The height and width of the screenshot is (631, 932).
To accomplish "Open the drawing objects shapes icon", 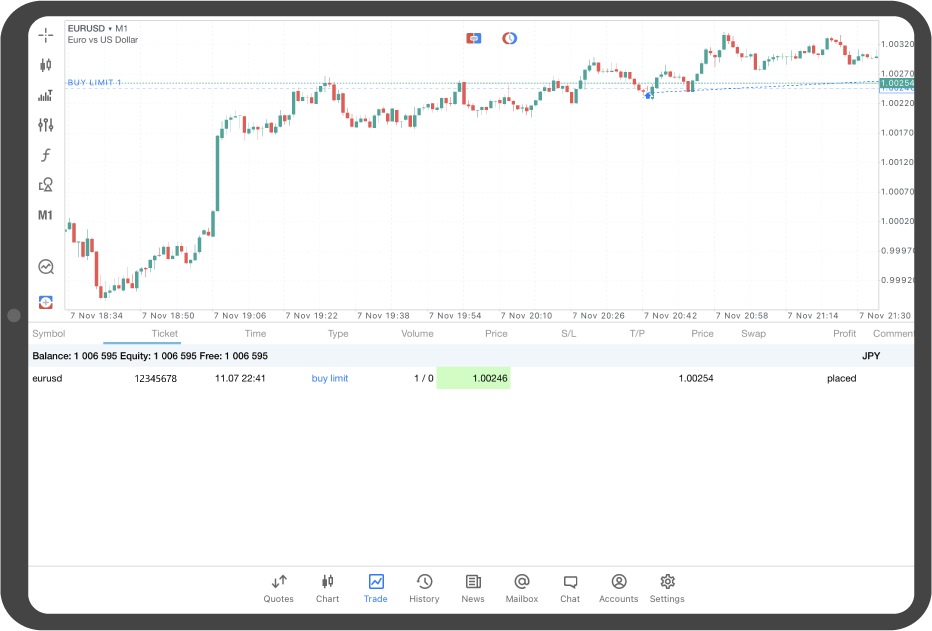I will pyautogui.click(x=46, y=185).
